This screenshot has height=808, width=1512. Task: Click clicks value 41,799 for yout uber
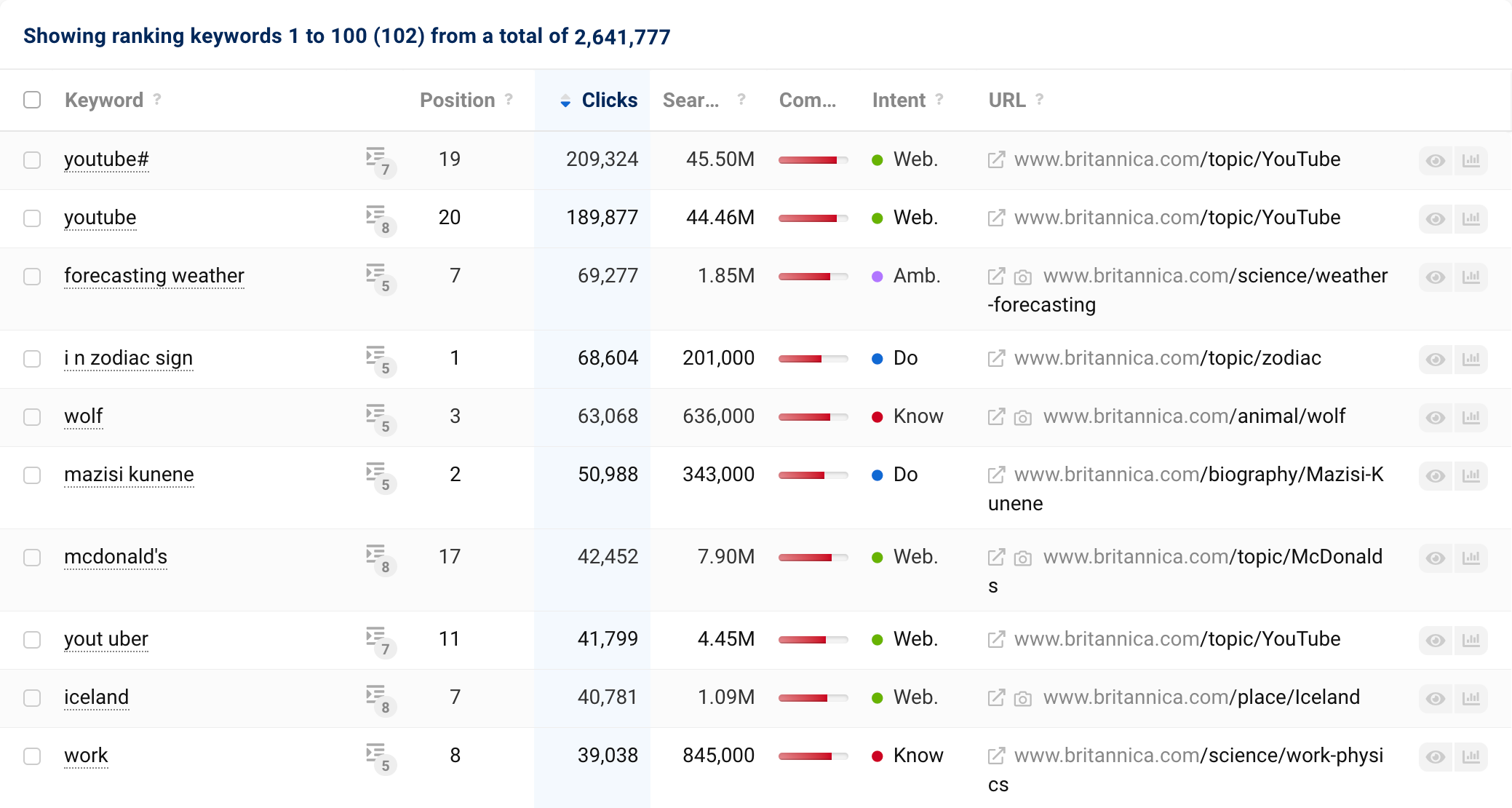tap(608, 639)
